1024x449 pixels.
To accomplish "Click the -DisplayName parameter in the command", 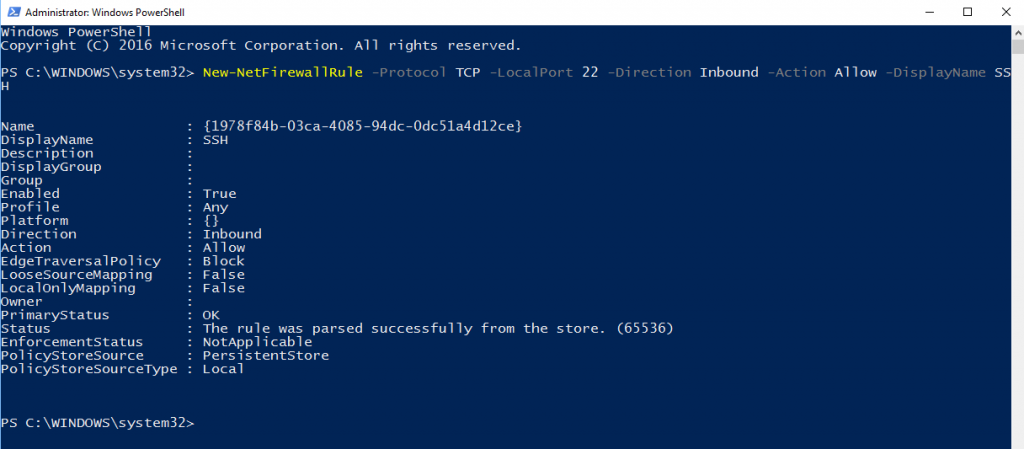I will [x=935, y=72].
